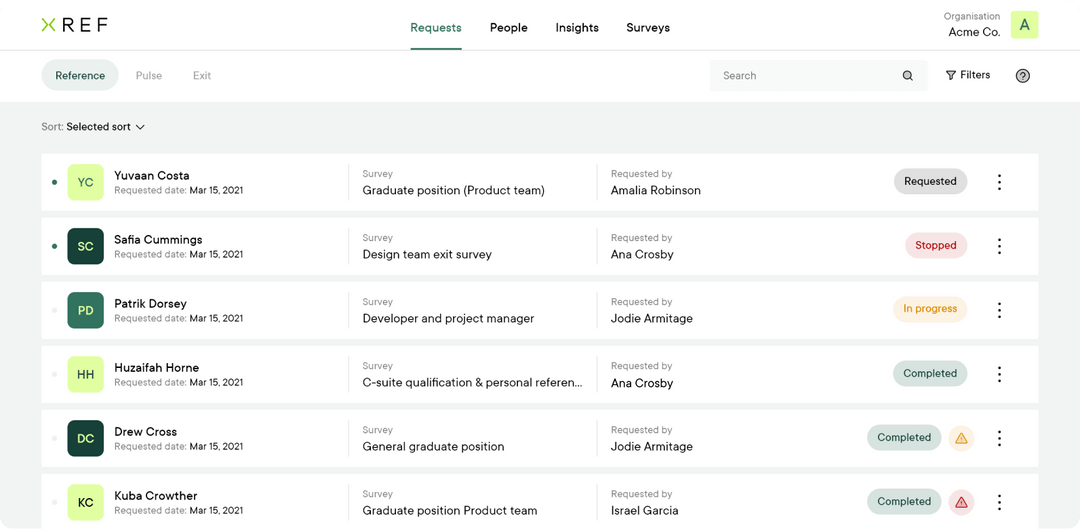Select the Exit request type
The image size is (1080, 529).
[x=202, y=76]
